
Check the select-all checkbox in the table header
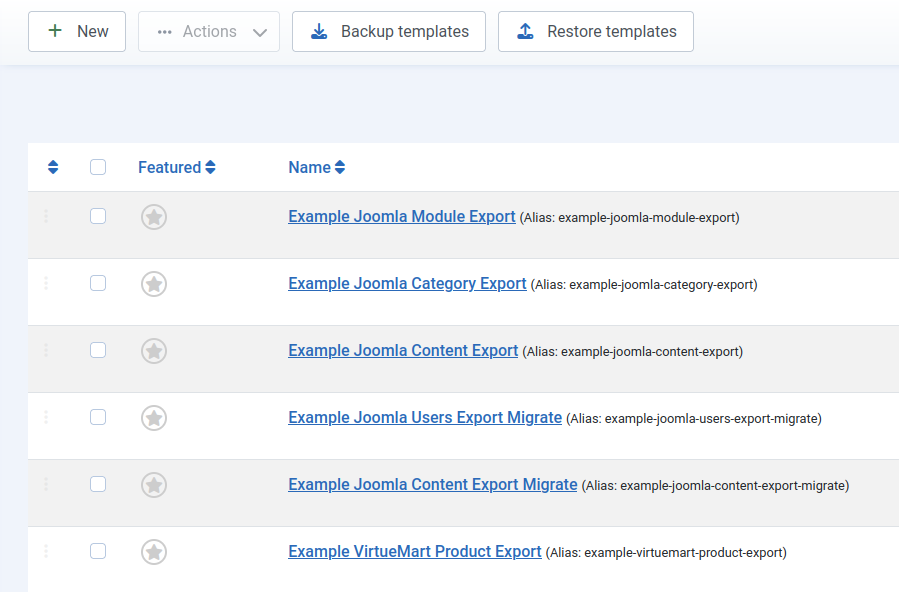97,166
